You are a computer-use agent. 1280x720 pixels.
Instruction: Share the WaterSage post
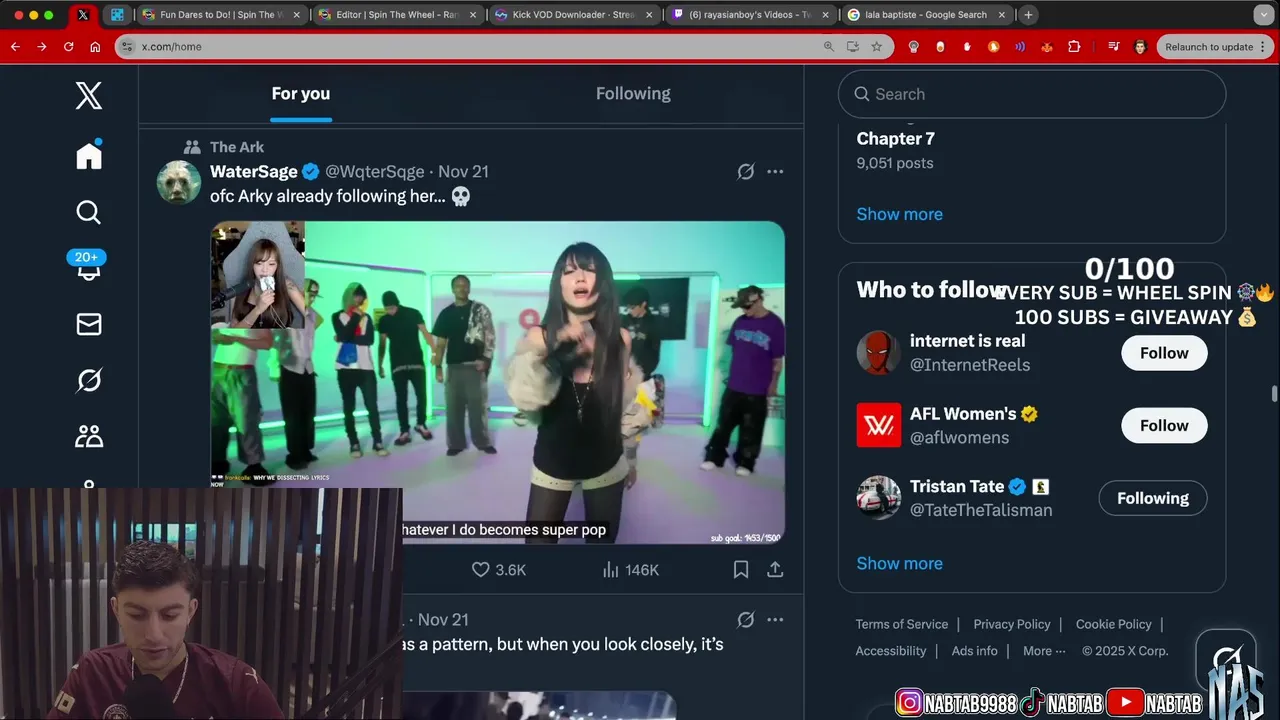pyautogui.click(x=775, y=569)
